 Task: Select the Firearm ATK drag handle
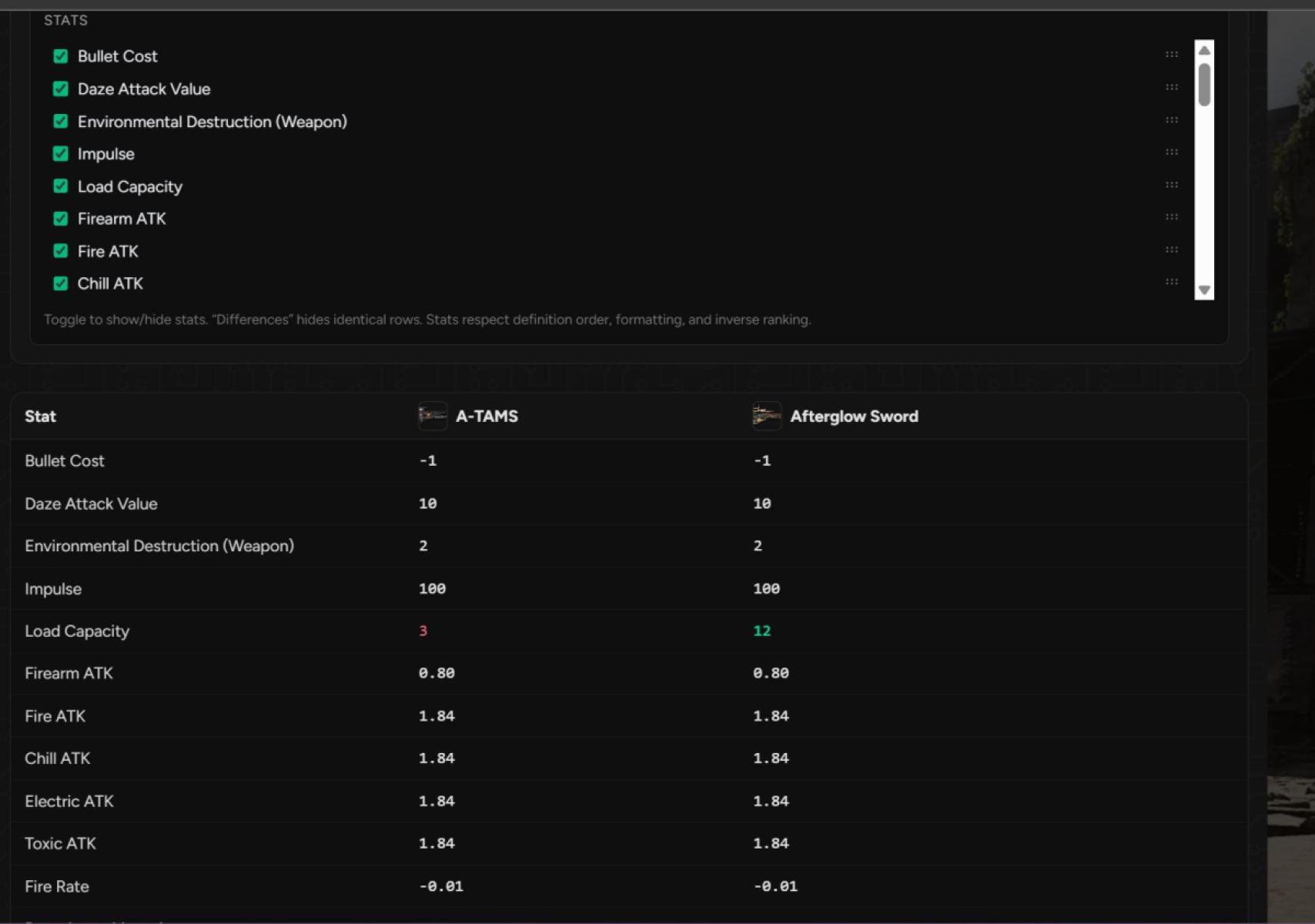tap(1171, 217)
